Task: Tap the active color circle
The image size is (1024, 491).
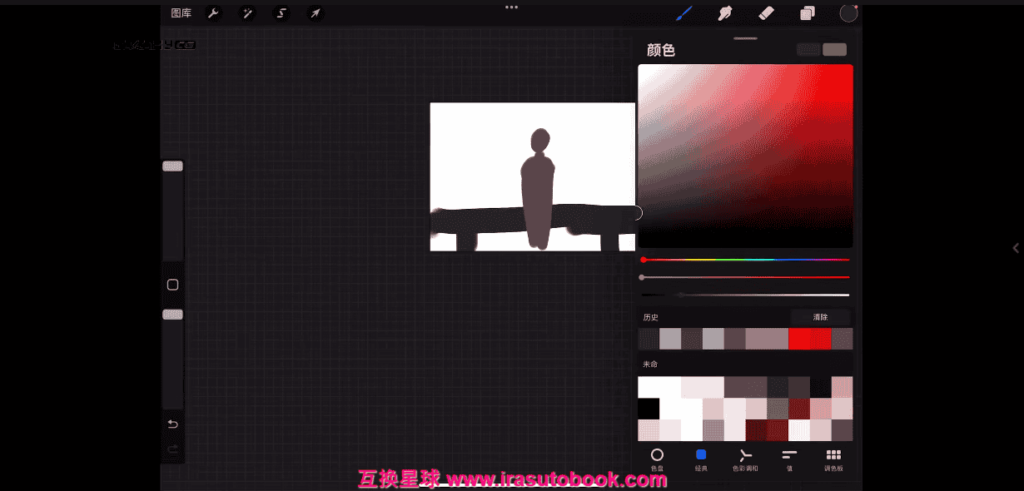Action: (x=848, y=13)
